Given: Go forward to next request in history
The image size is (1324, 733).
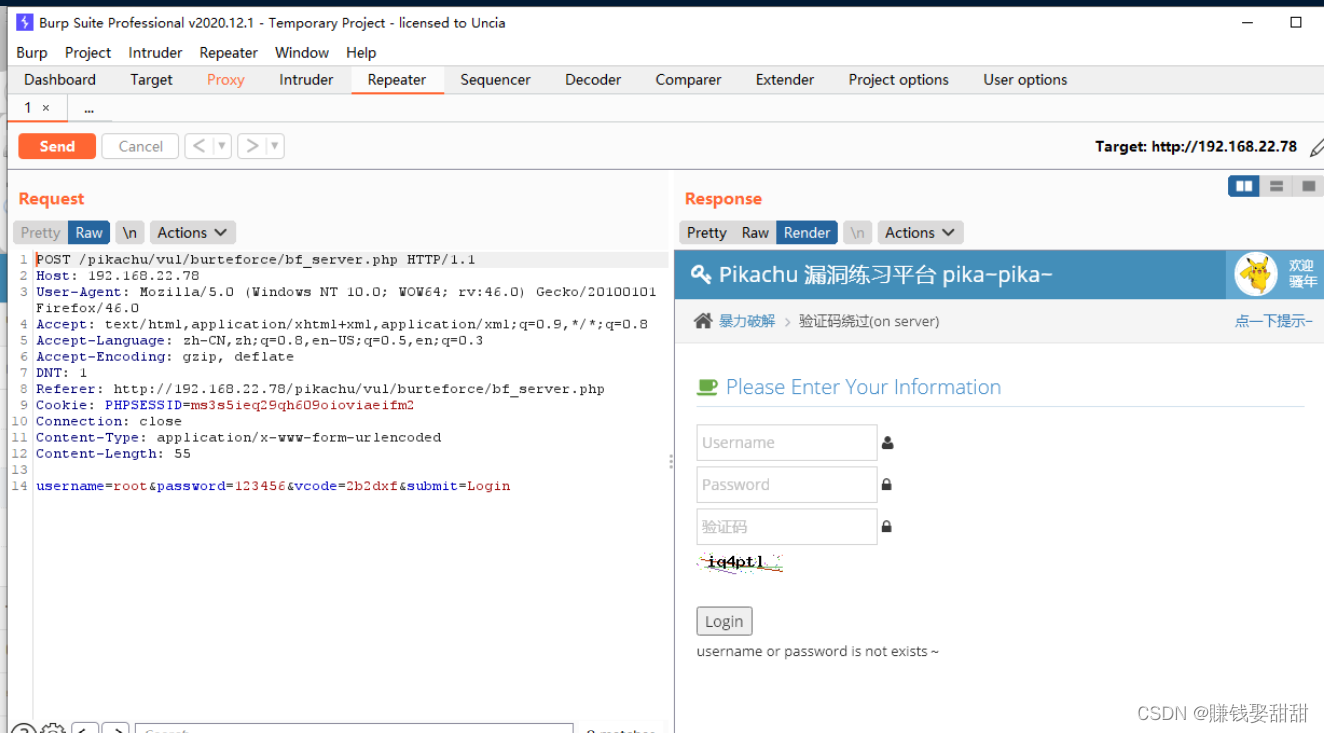Looking at the screenshot, I should (252, 146).
